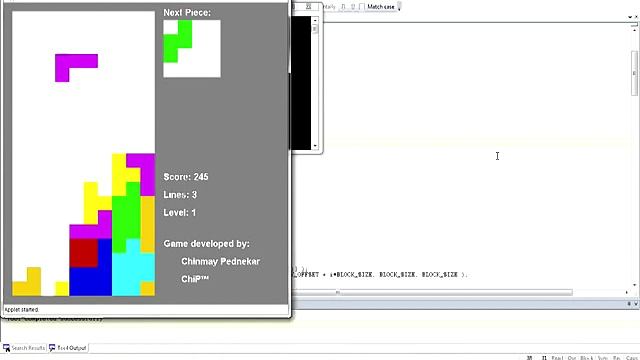The width and height of the screenshot is (640, 360).
Task: Click the black panel's scroll-down arrow
Action: pos(315,146)
